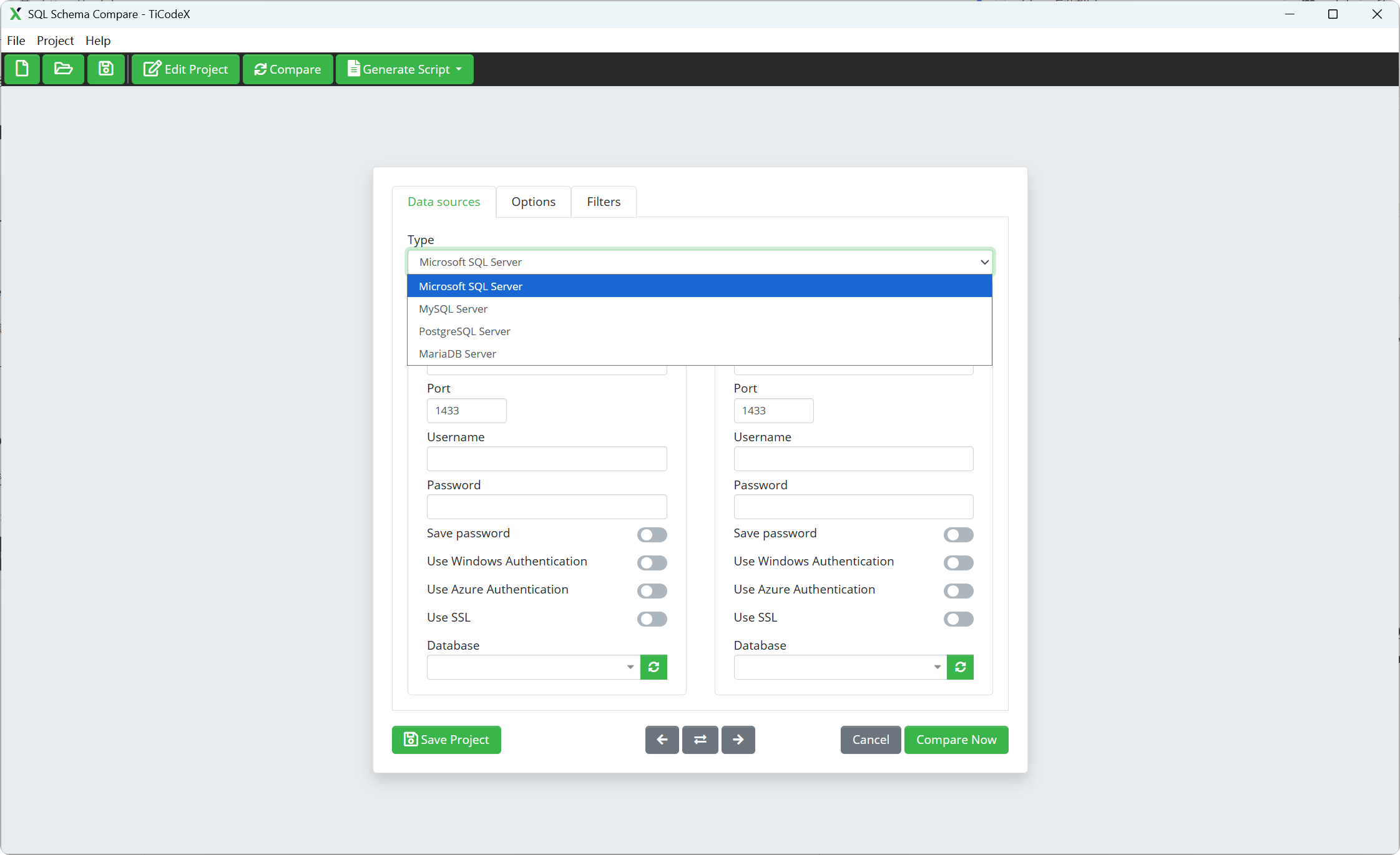Toggle right Use Windows Authentication switch
Image resolution: width=1400 pixels, height=855 pixels.
958,563
